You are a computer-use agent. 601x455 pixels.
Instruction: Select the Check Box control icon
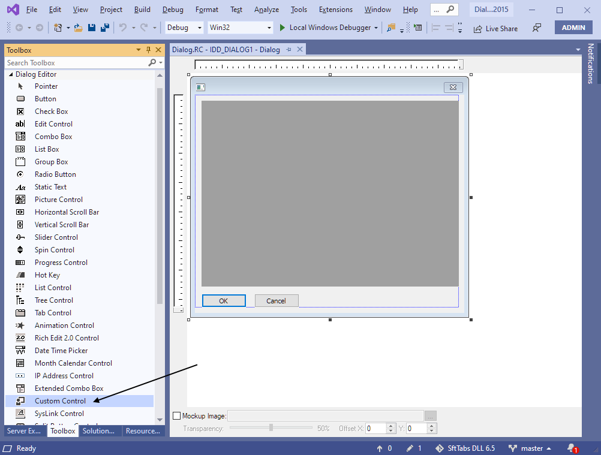point(20,112)
